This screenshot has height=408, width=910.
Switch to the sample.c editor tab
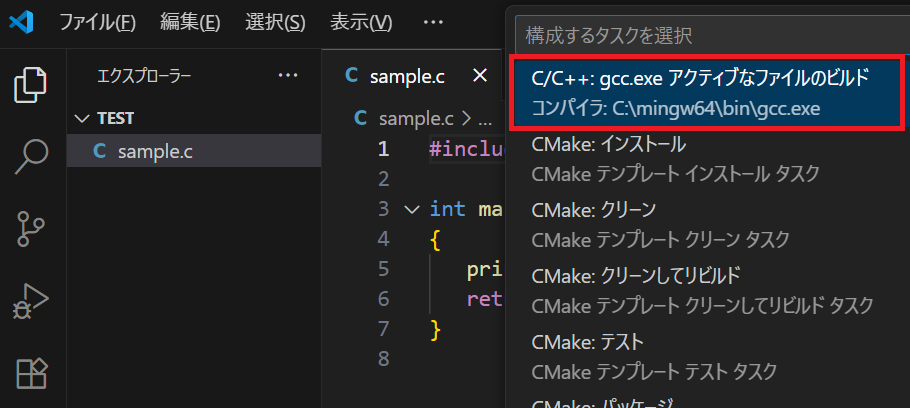(x=412, y=76)
